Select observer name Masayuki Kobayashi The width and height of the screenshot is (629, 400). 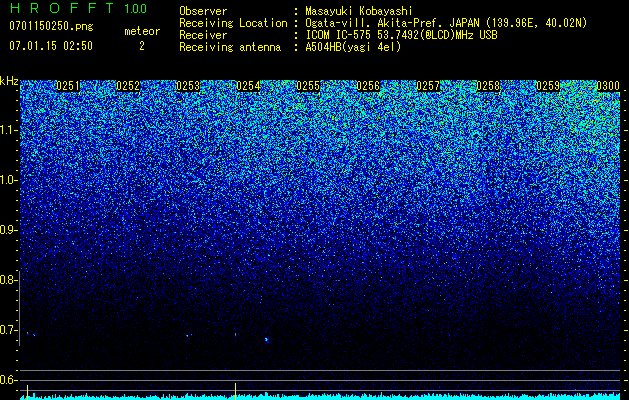[359, 11]
